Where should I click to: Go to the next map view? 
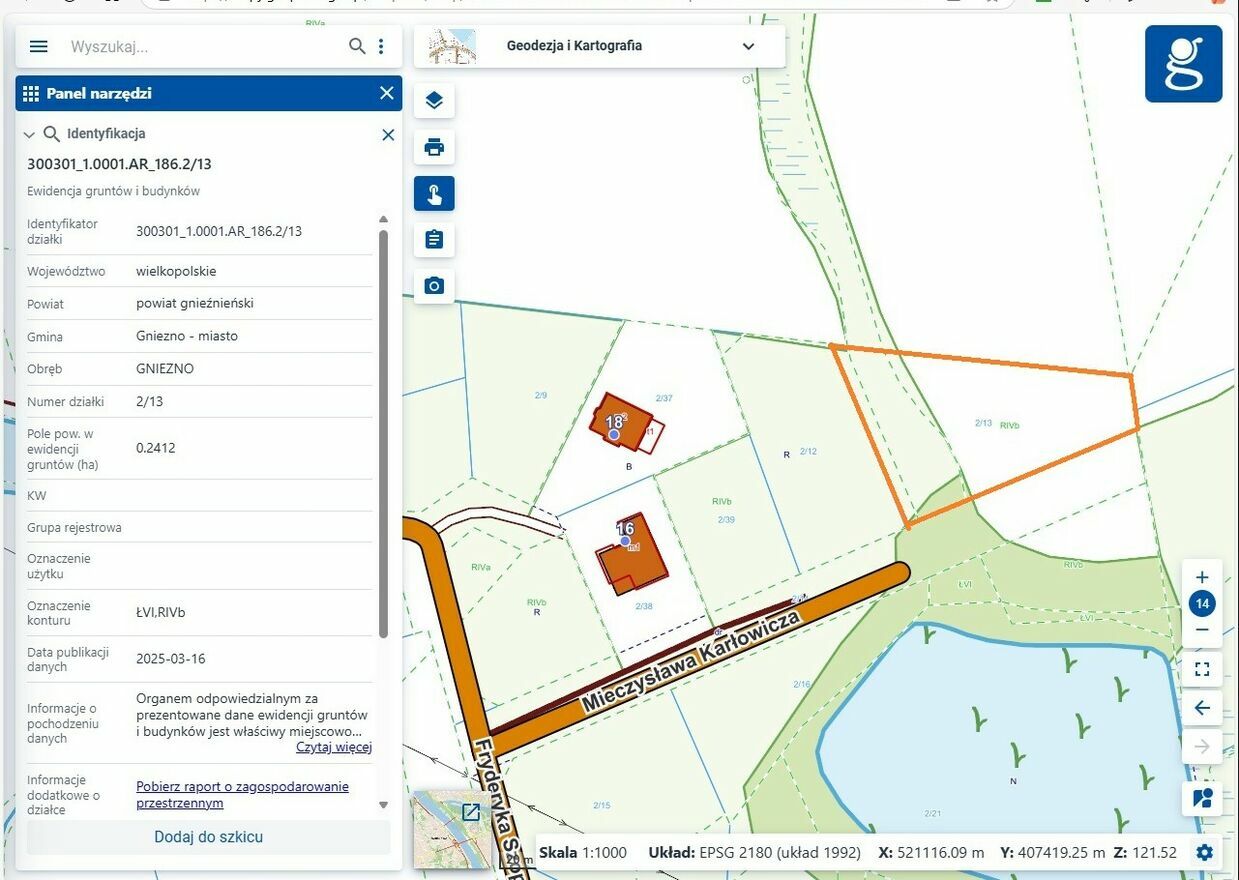[x=1202, y=747]
